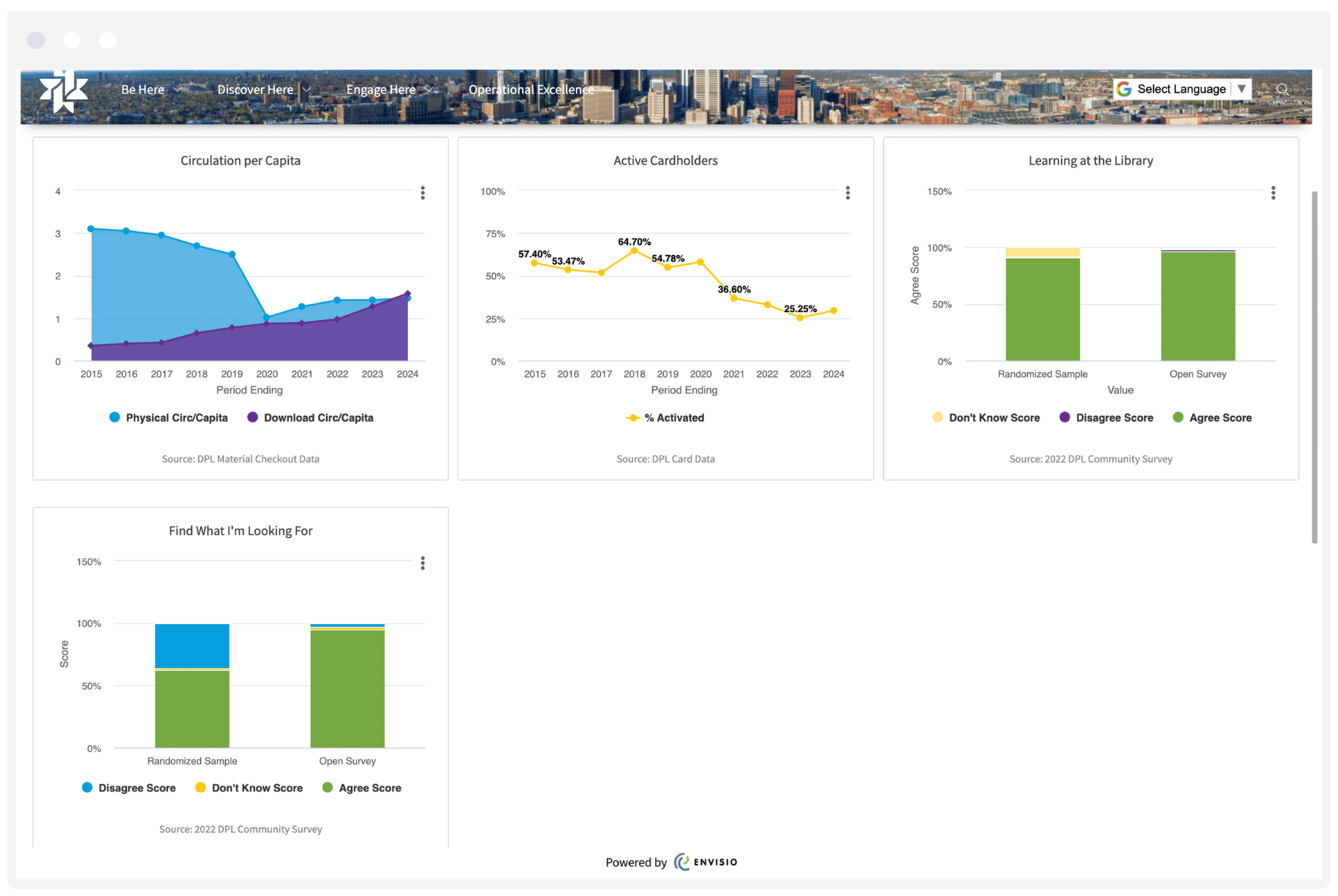This screenshot has width=1338, height=896.
Task: Click the Denver Public Library logo
Action: point(64,92)
